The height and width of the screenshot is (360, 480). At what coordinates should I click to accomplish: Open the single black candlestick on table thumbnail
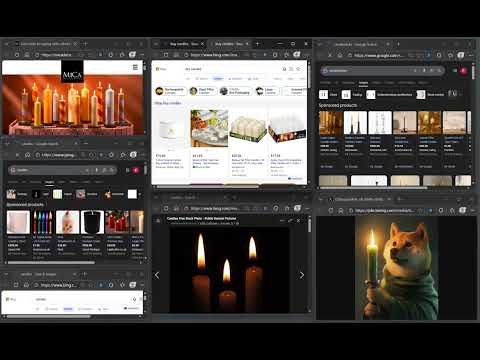[405, 123]
